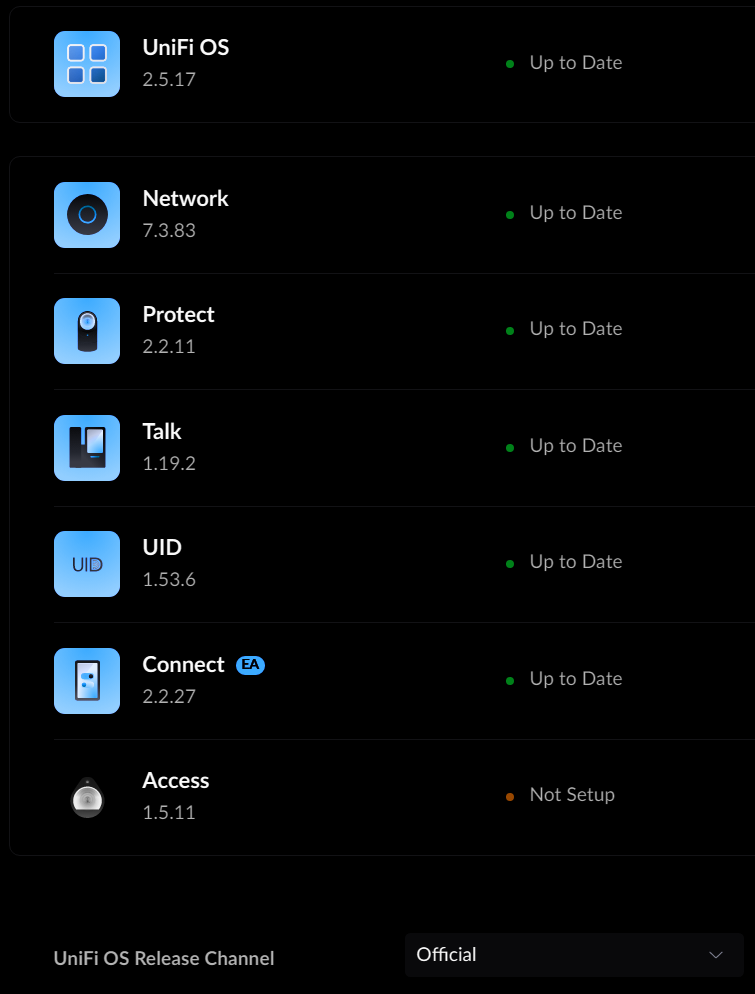Expand the Official release channel selector

574,955
